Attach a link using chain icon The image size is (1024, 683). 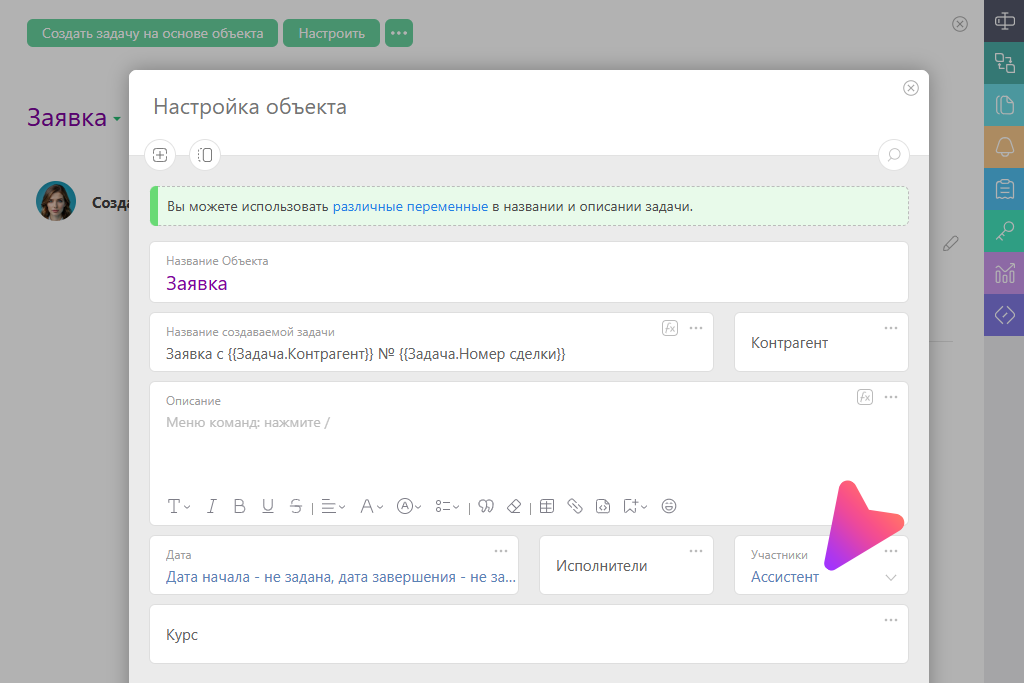coord(575,506)
